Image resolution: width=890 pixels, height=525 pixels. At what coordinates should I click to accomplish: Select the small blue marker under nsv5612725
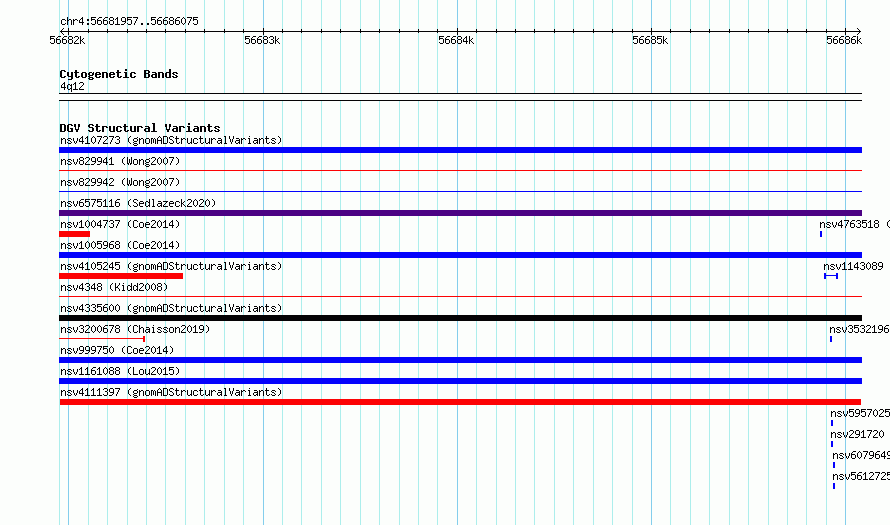[834, 486]
